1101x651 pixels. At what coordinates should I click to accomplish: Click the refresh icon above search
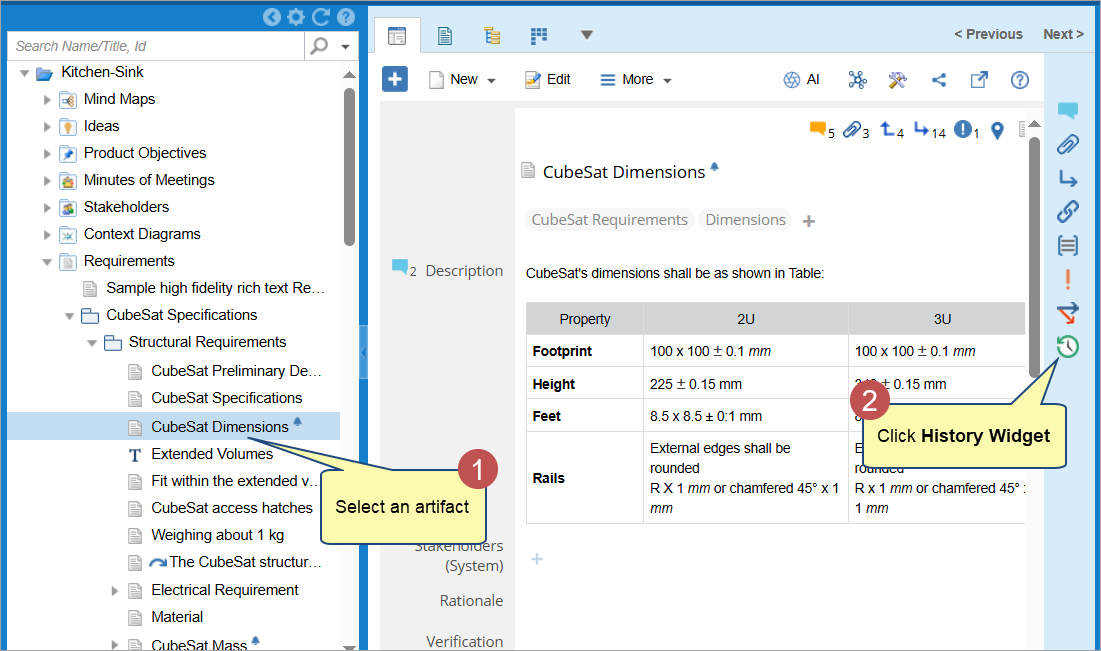[x=321, y=17]
